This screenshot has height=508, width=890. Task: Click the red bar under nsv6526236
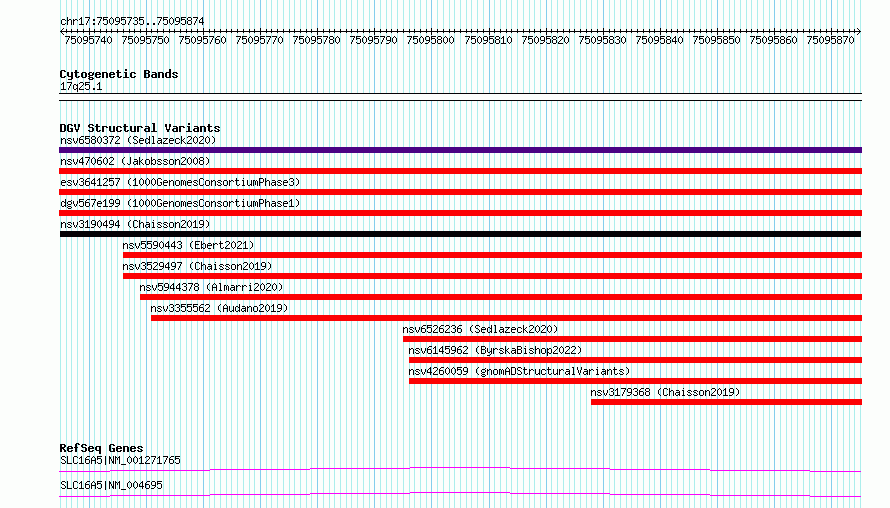632,339
